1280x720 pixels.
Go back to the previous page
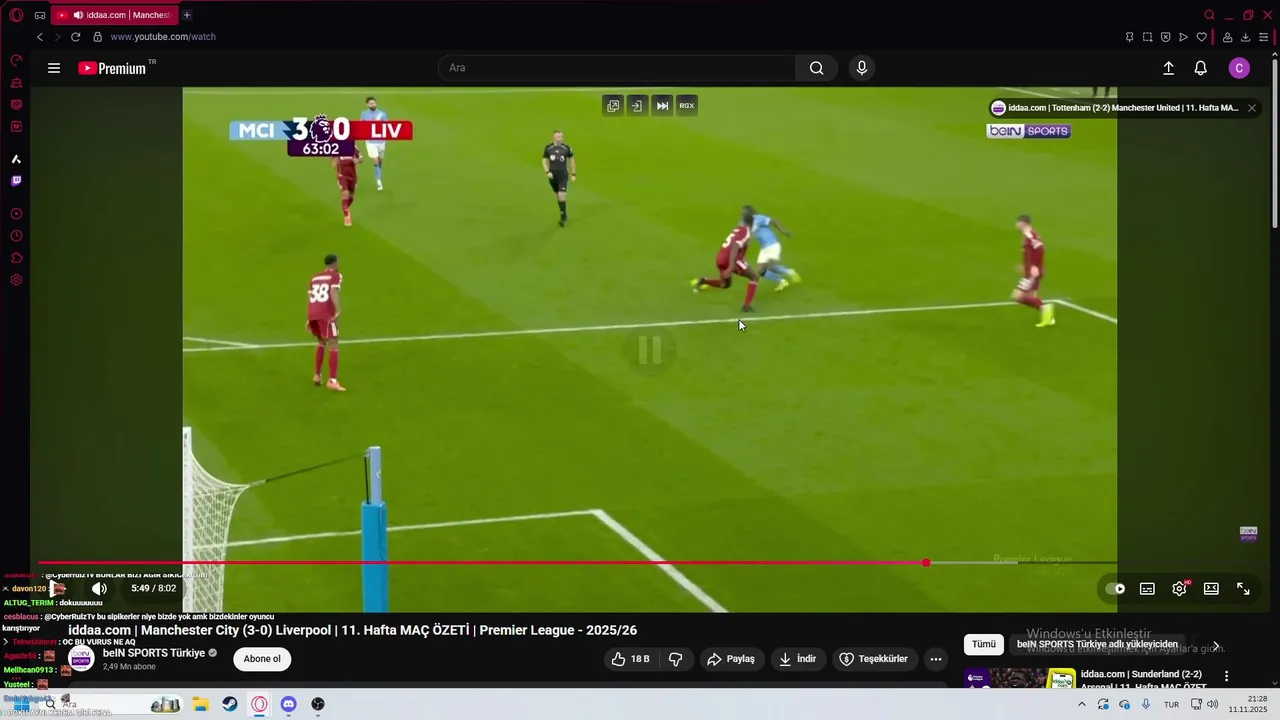click(x=40, y=37)
